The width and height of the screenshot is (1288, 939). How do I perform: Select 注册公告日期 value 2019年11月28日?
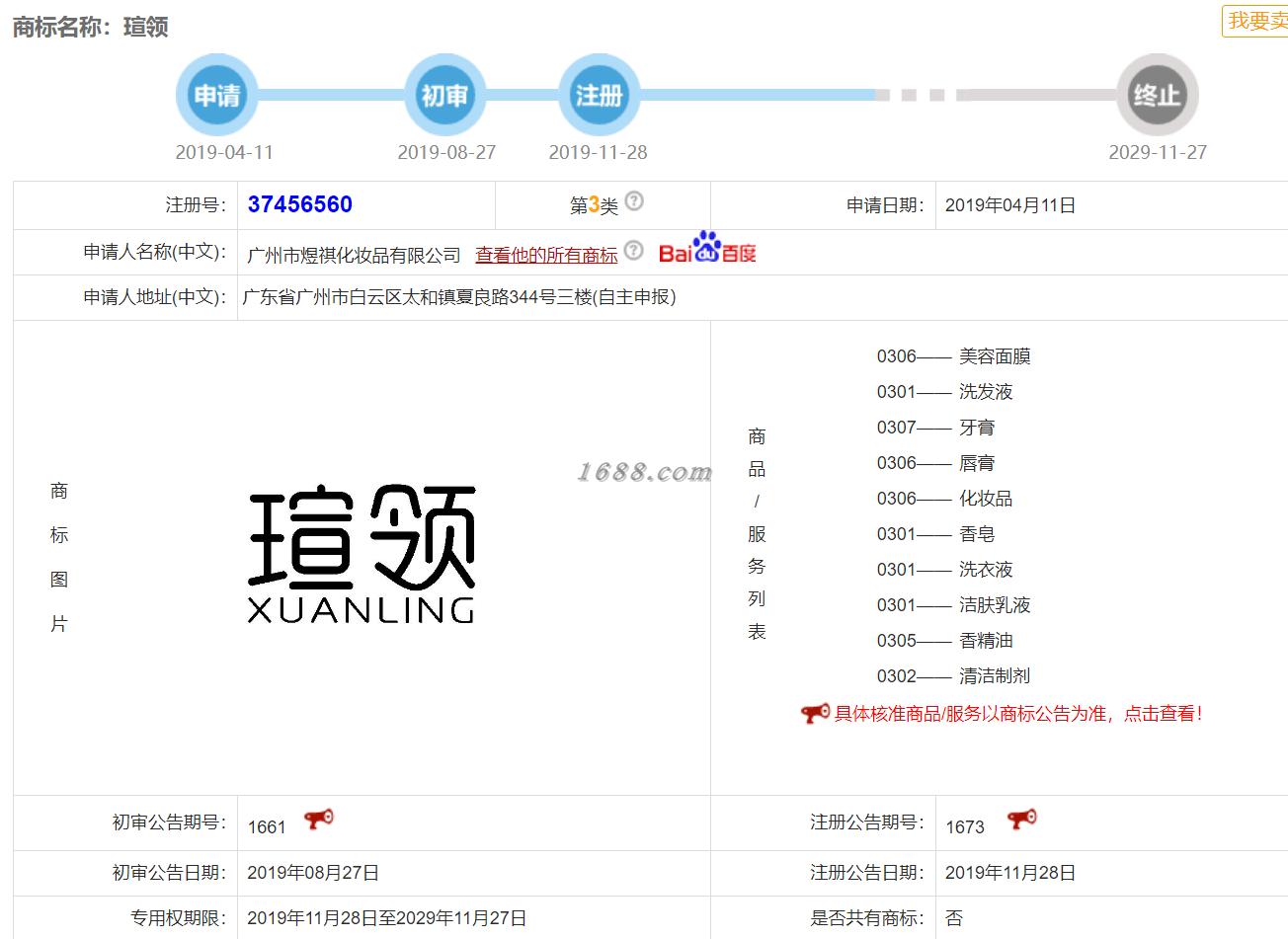[1010, 873]
